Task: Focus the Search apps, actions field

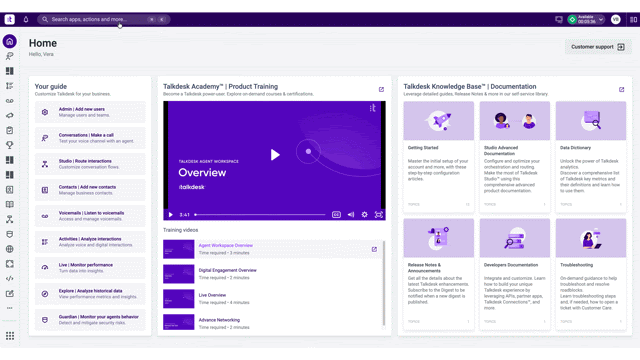Action: click(x=104, y=19)
